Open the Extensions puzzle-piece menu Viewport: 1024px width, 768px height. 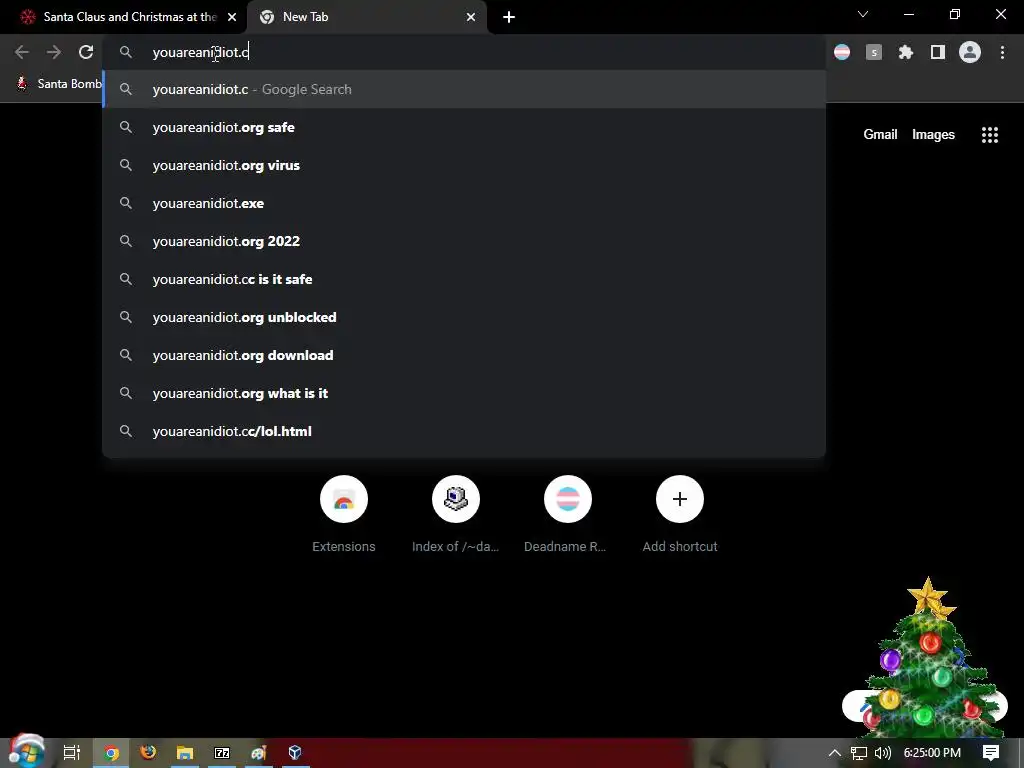pos(906,52)
